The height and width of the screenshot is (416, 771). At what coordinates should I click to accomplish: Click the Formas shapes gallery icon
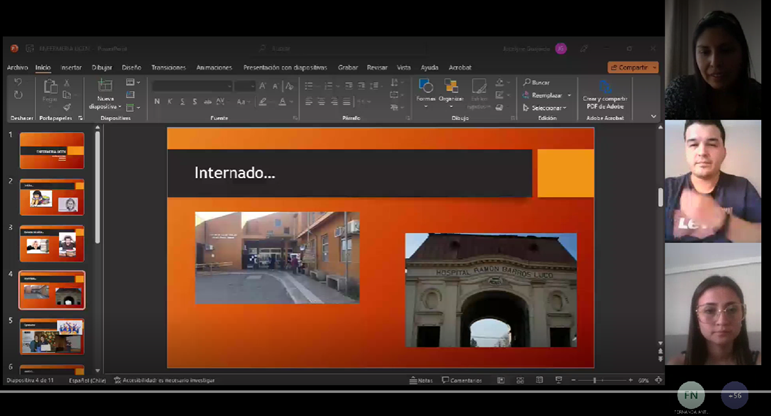426,87
